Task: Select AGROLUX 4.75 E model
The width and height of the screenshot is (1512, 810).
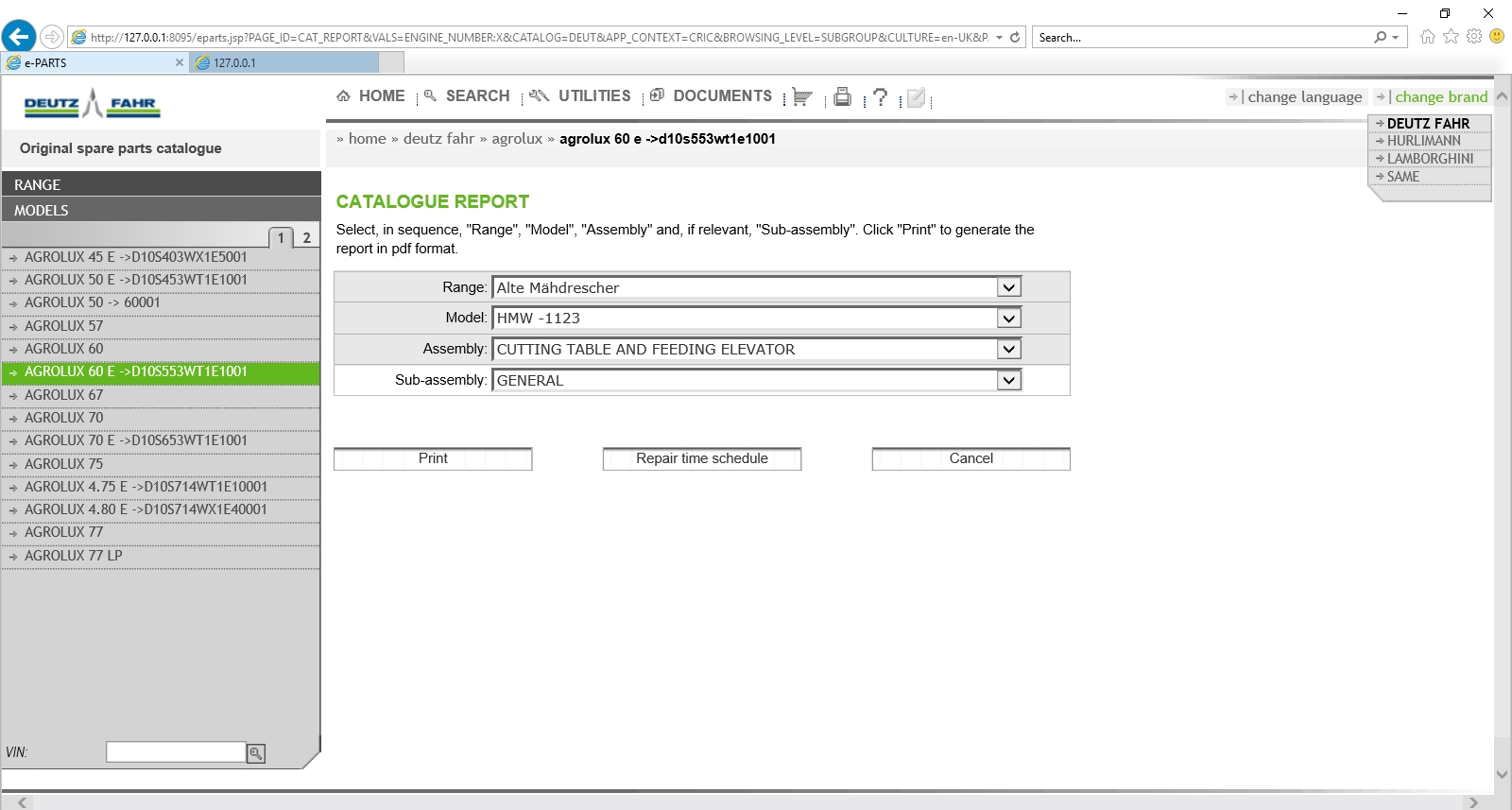Action: pyautogui.click(x=161, y=487)
